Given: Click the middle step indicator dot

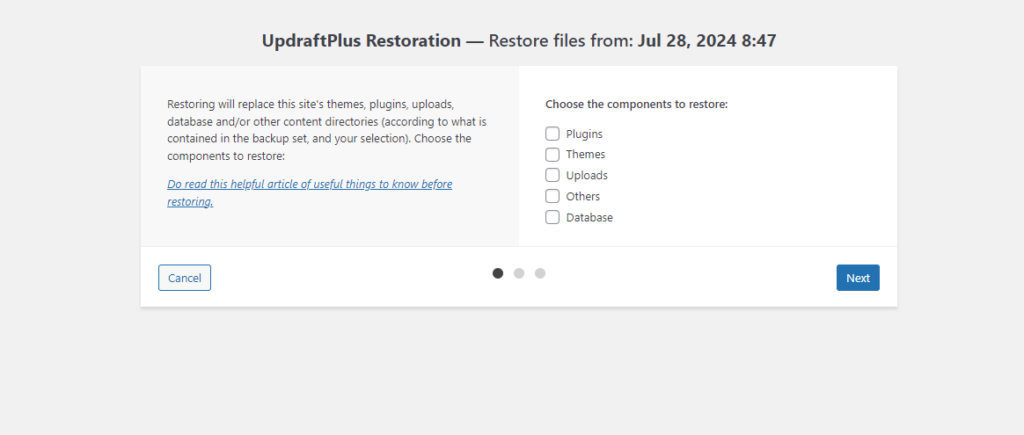Looking at the screenshot, I should [x=519, y=273].
